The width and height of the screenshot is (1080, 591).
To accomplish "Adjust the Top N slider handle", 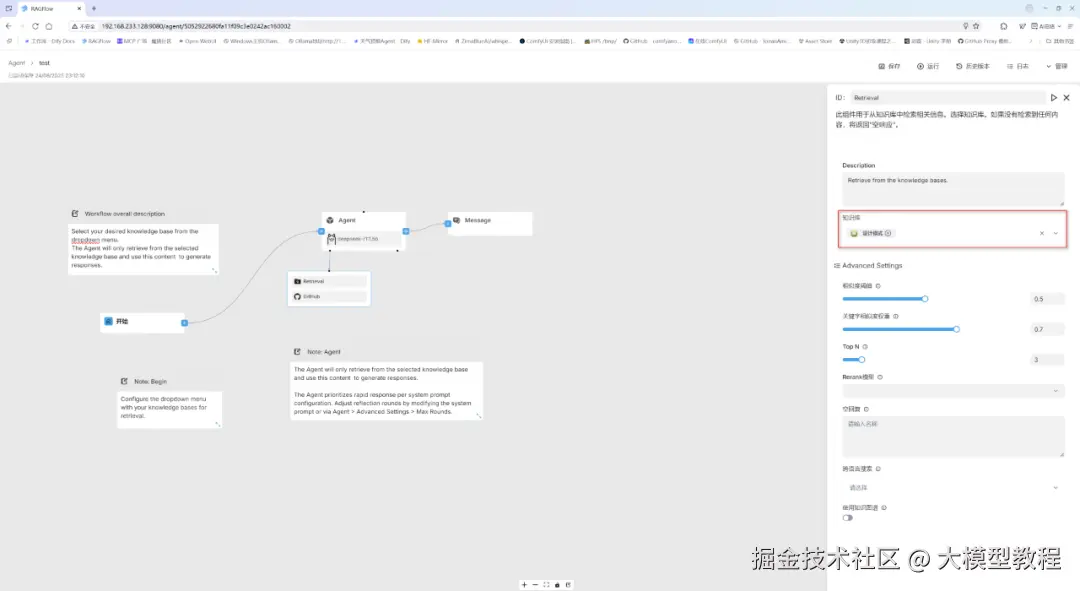I will (862, 360).
